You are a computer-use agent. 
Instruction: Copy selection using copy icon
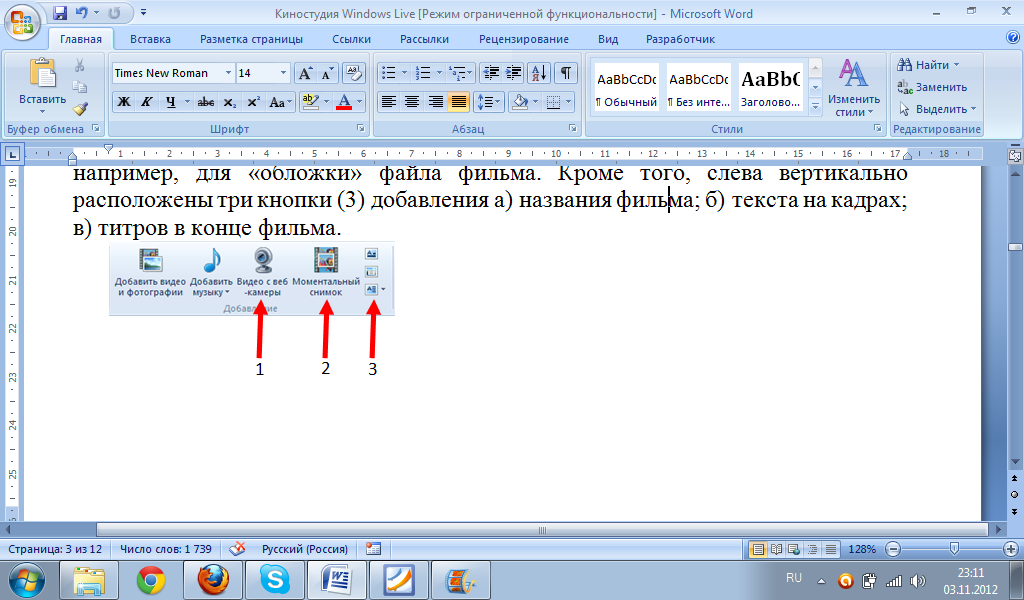(80, 87)
